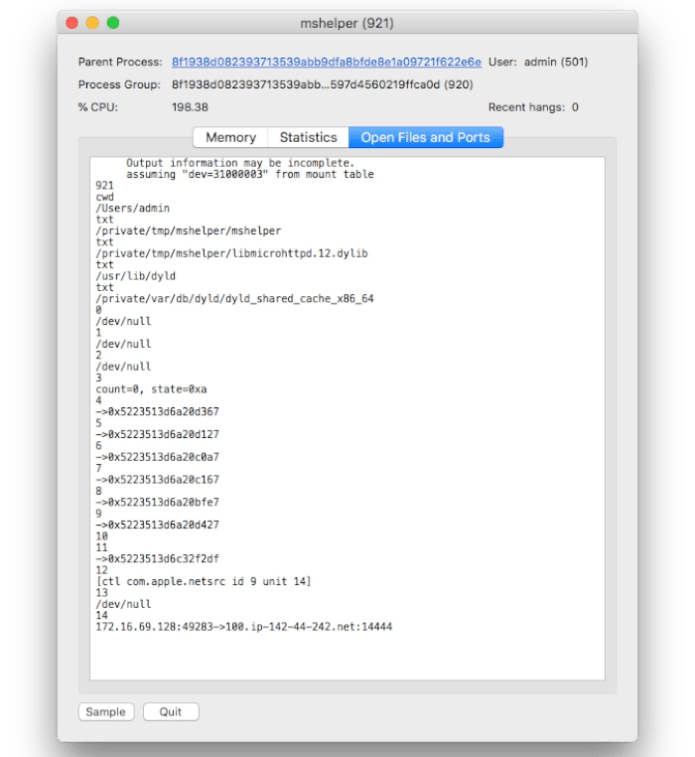The image size is (695, 757).
Task: Click the 921 PID line in output
Action: pyautogui.click(x=105, y=185)
